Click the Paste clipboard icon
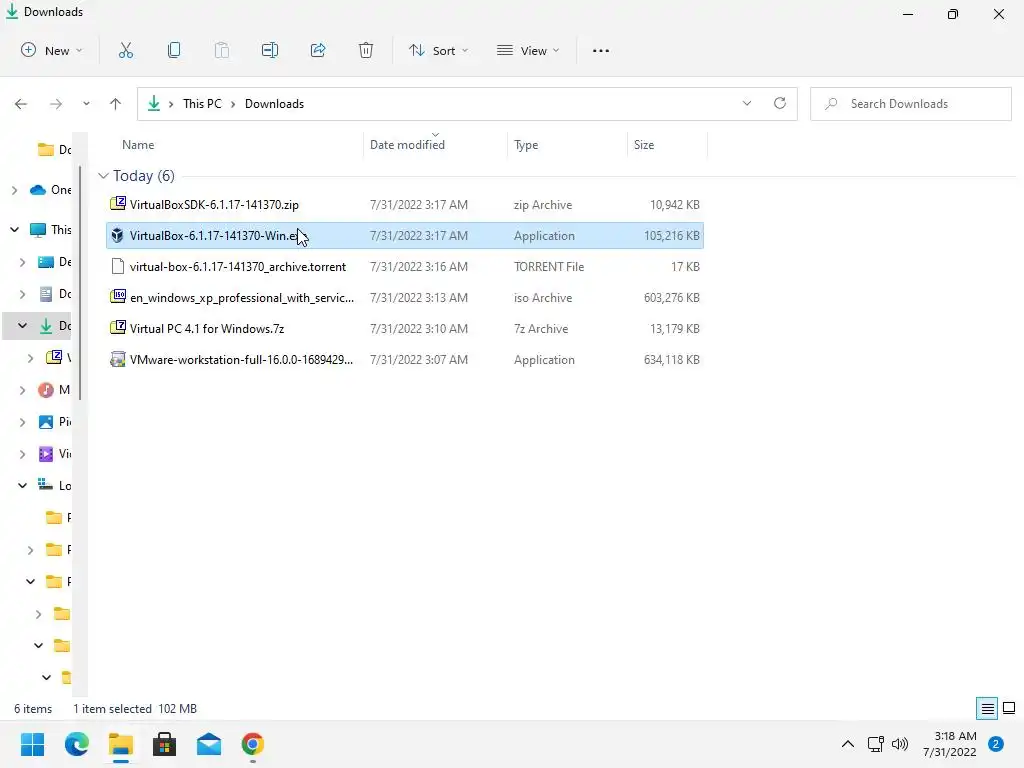The width and height of the screenshot is (1024, 768). click(x=222, y=50)
